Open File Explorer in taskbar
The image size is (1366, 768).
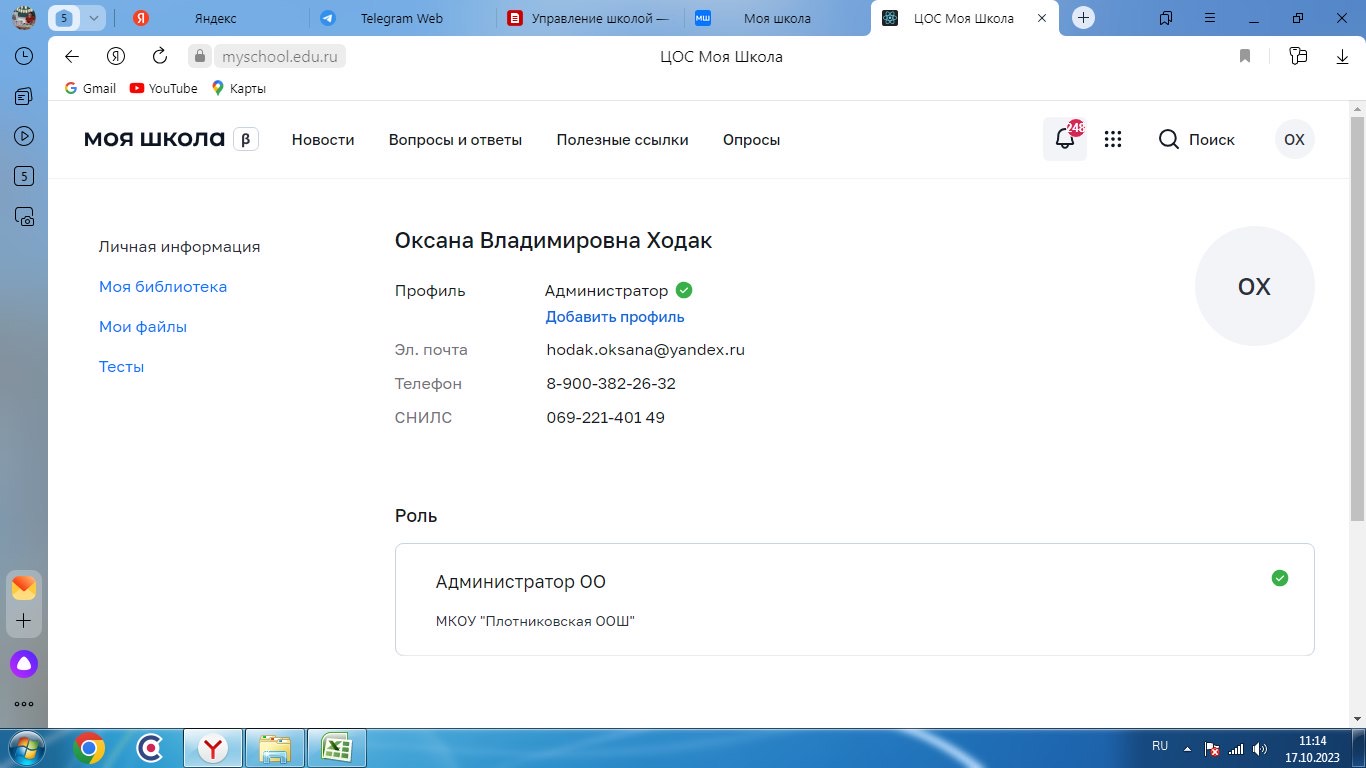pyautogui.click(x=274, y=748)
